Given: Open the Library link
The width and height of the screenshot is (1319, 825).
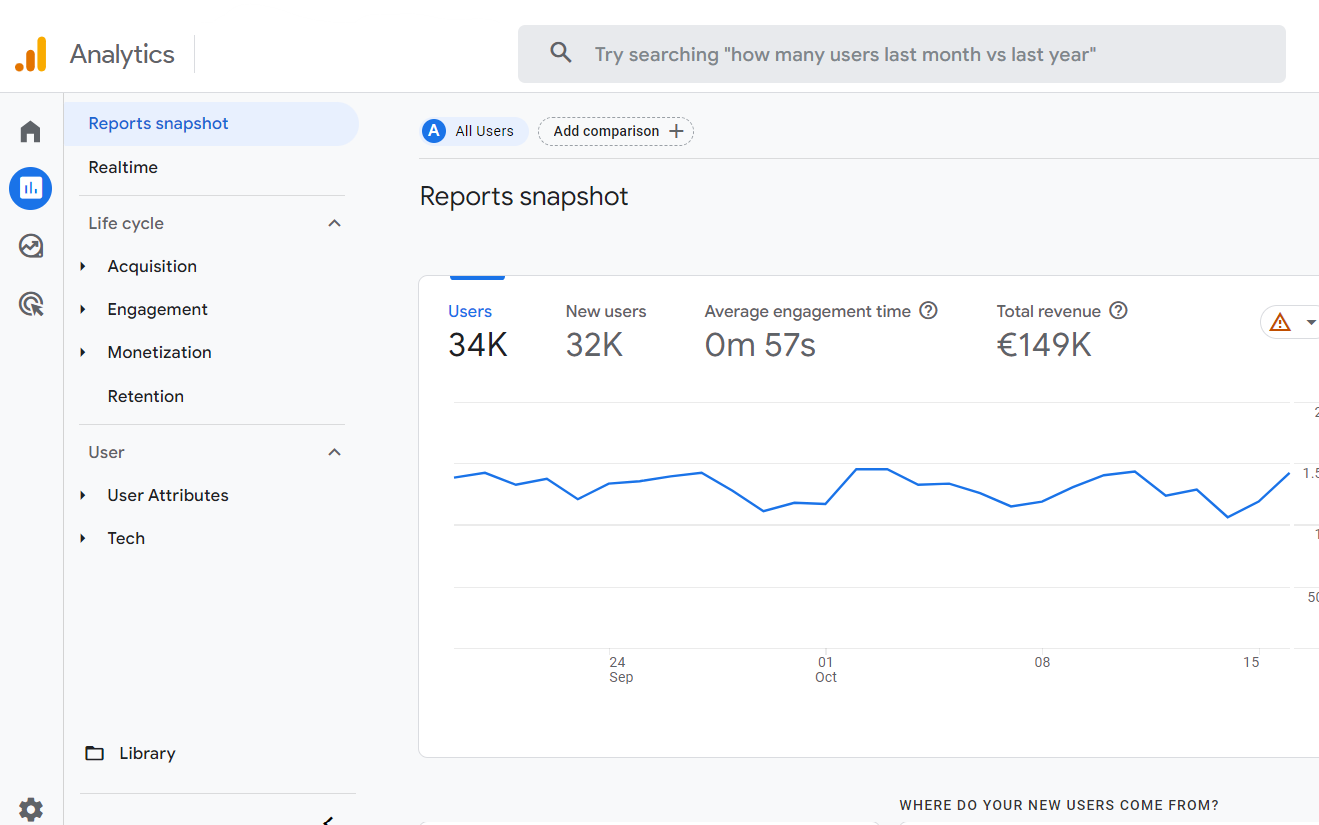Looking at the screenshot, I should pos(147,753).
